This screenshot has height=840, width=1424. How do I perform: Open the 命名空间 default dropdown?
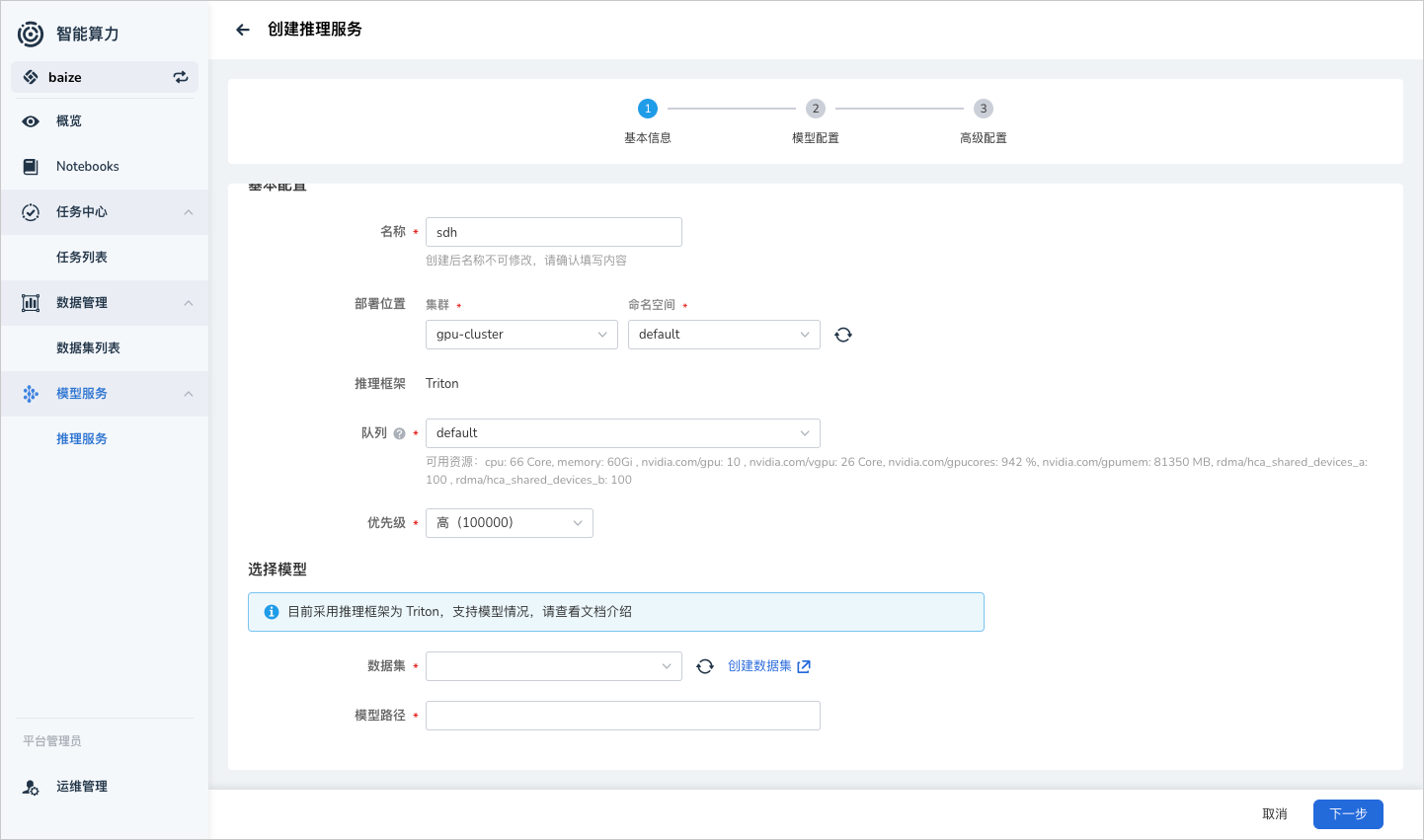[724, 335]
